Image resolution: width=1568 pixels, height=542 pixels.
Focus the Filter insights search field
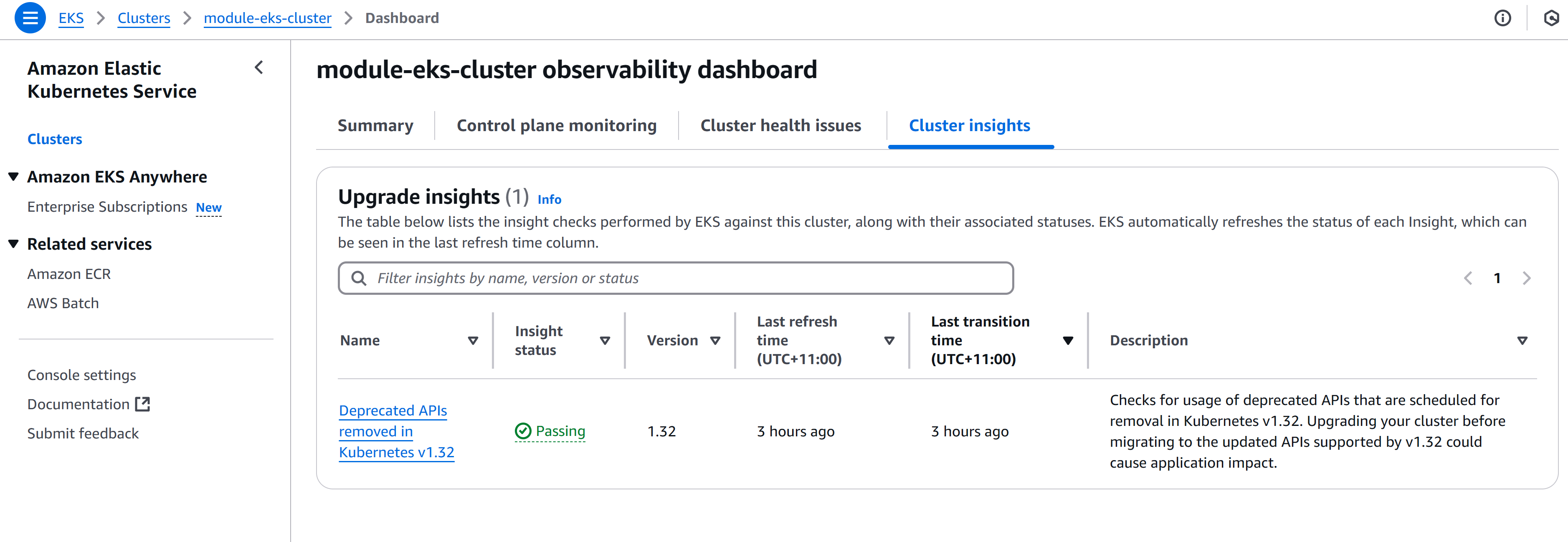click(x=676, y=279)
